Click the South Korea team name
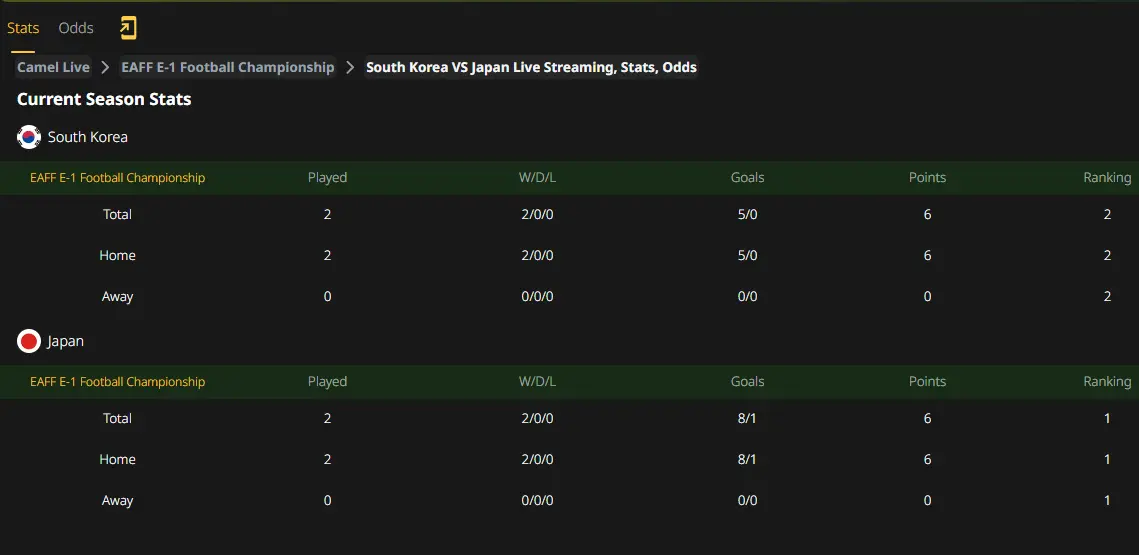 (88, 137)
